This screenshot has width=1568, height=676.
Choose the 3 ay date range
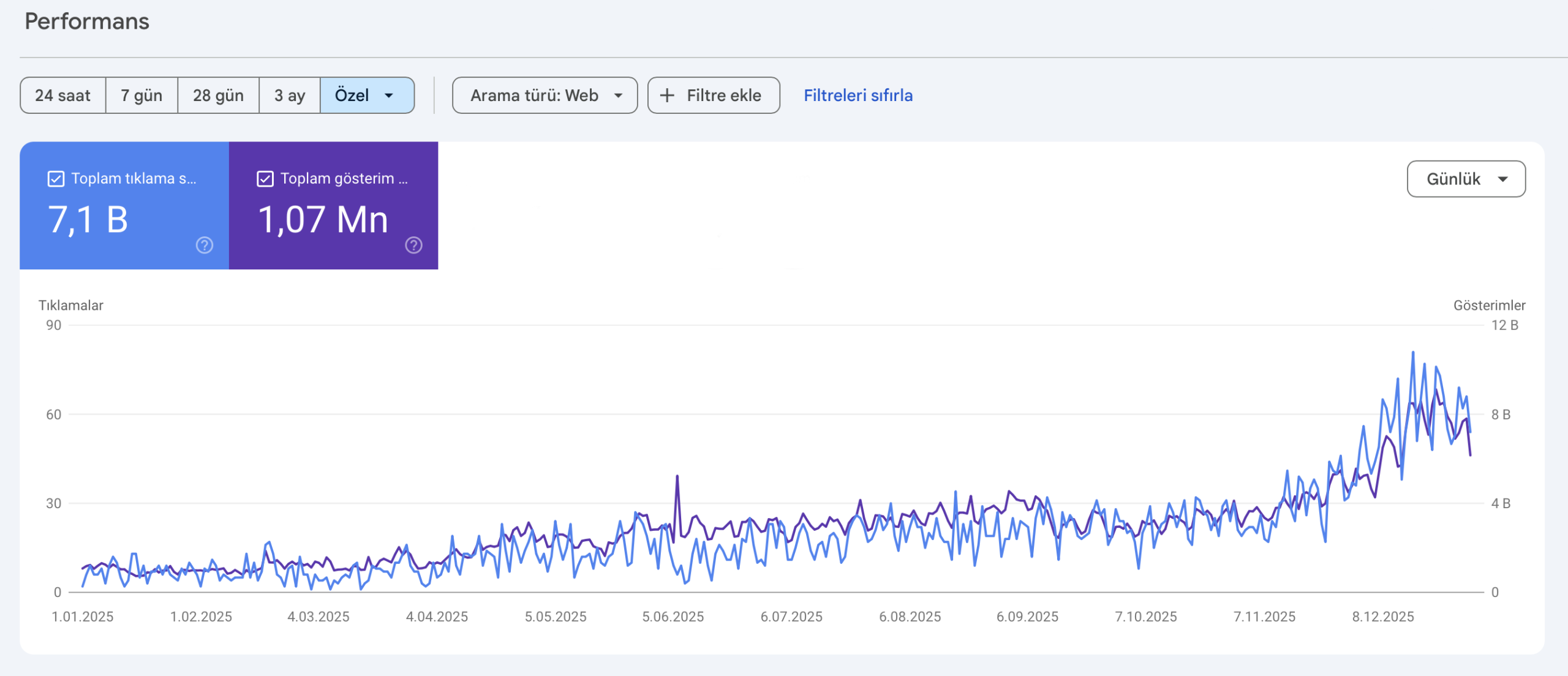click(x=289, y=96)
